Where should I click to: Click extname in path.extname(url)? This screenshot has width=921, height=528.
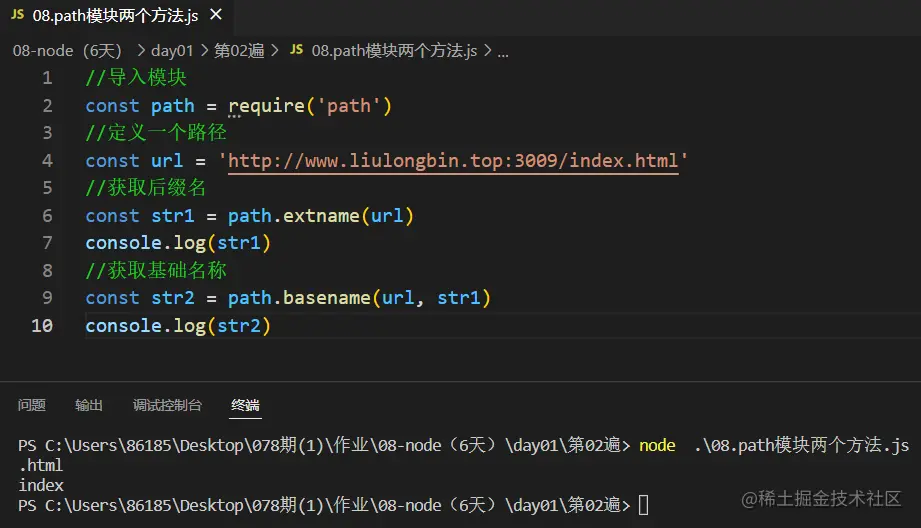[321, 216]
